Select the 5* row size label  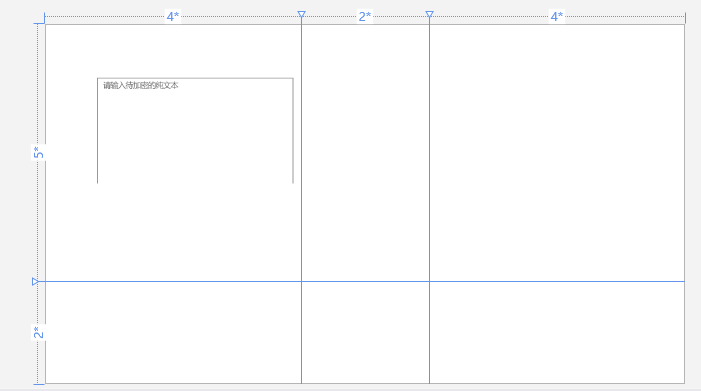tap(38, 152)
